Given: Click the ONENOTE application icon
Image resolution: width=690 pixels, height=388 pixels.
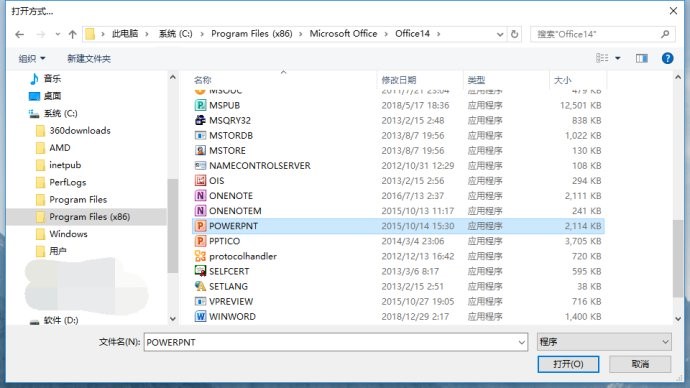Looking at the screenshot, I should pos(200,196).
